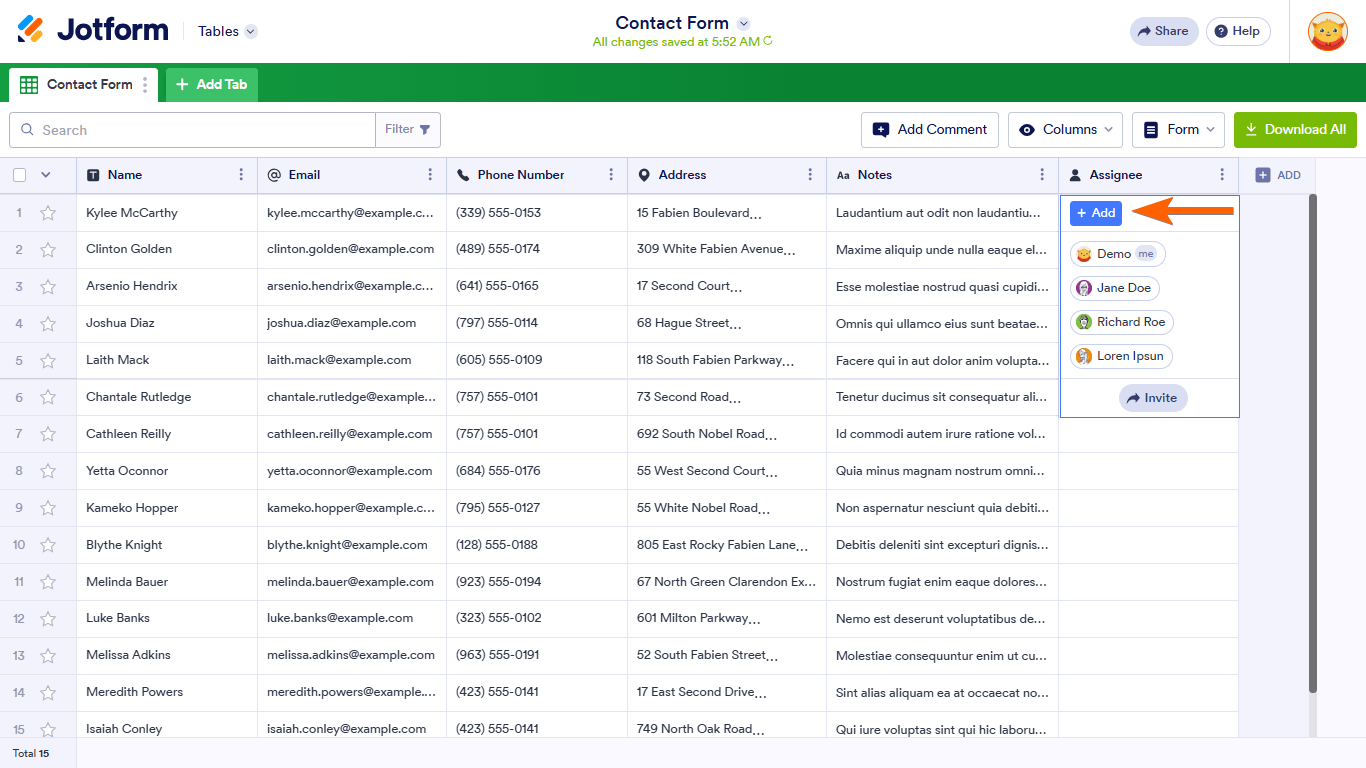Screen dimensions: 1366x768
Task: Click Add Comment
Action: point(930,130)
